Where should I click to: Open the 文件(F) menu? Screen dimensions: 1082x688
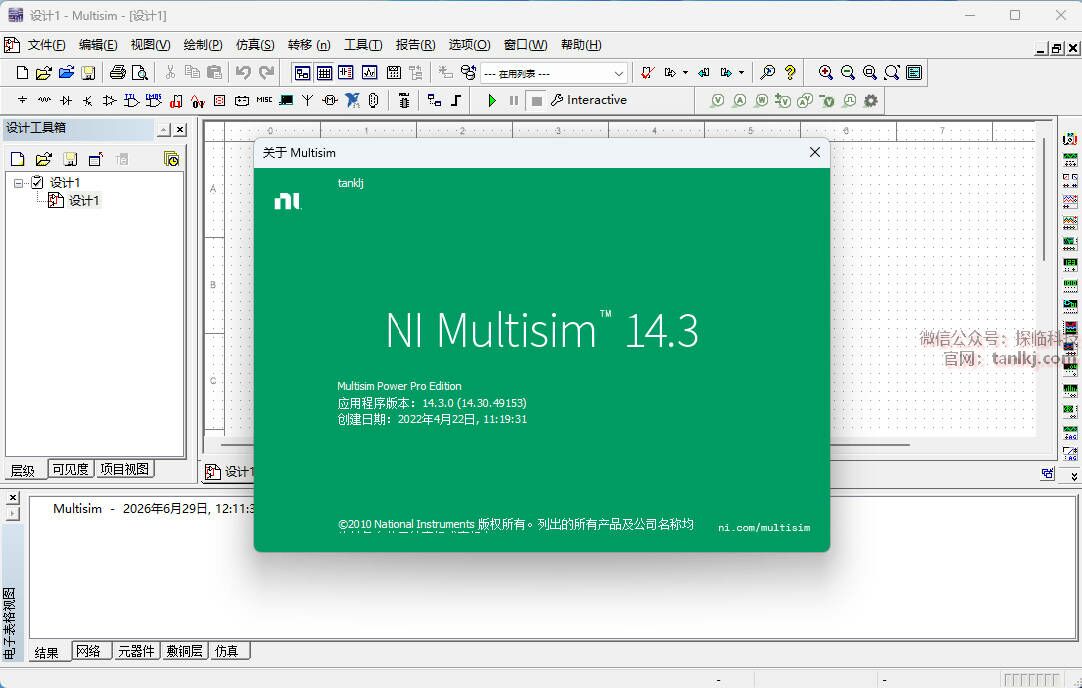tap(46, 45)
